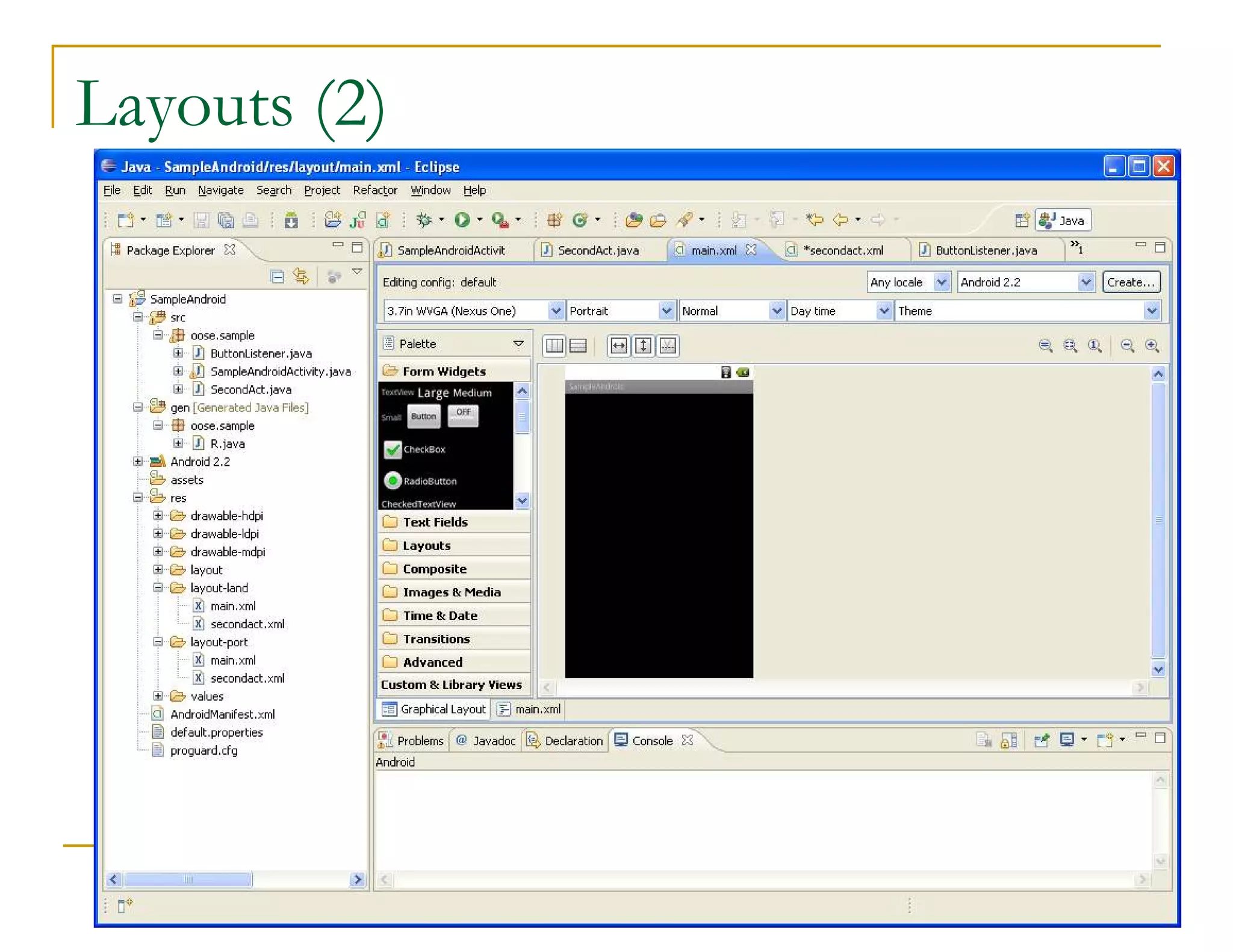This screenshot has width=1233, height=952.
Task: Open the Refactor menu
Action: (374, 190)
